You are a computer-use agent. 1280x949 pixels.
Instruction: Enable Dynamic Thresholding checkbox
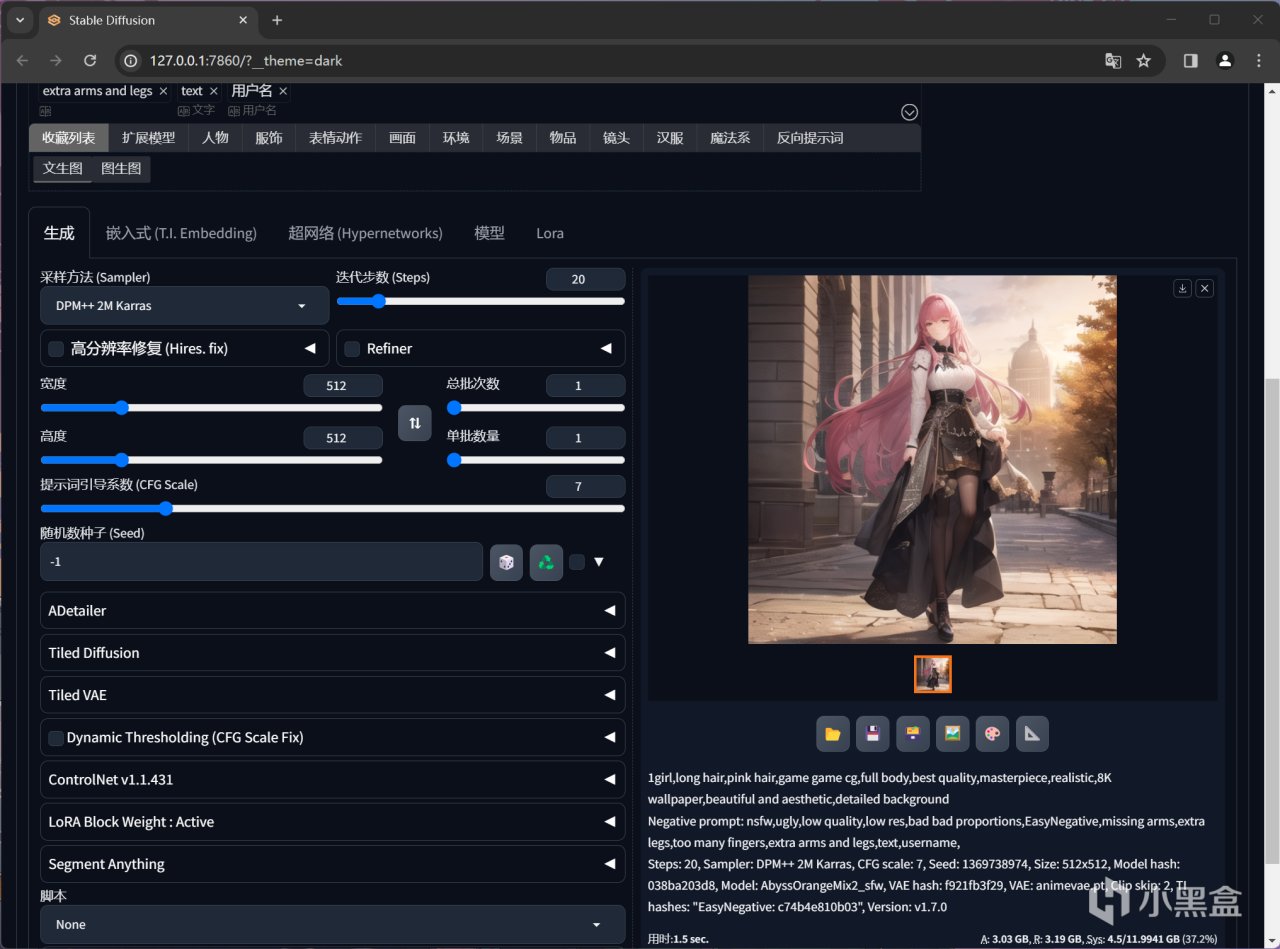[x=56, y=738]
